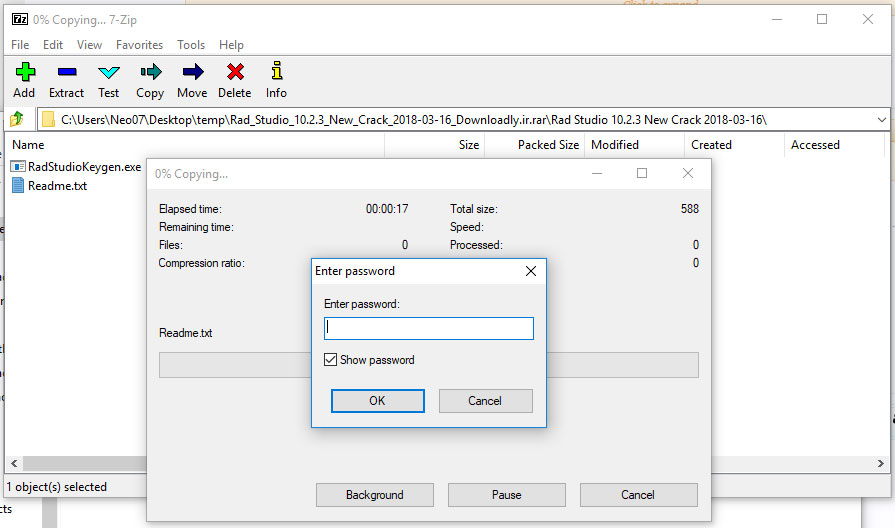Image resolution: width=895 pixels, height=528 pixels.
Task: Click into the password input field
Action: [429, 328]
